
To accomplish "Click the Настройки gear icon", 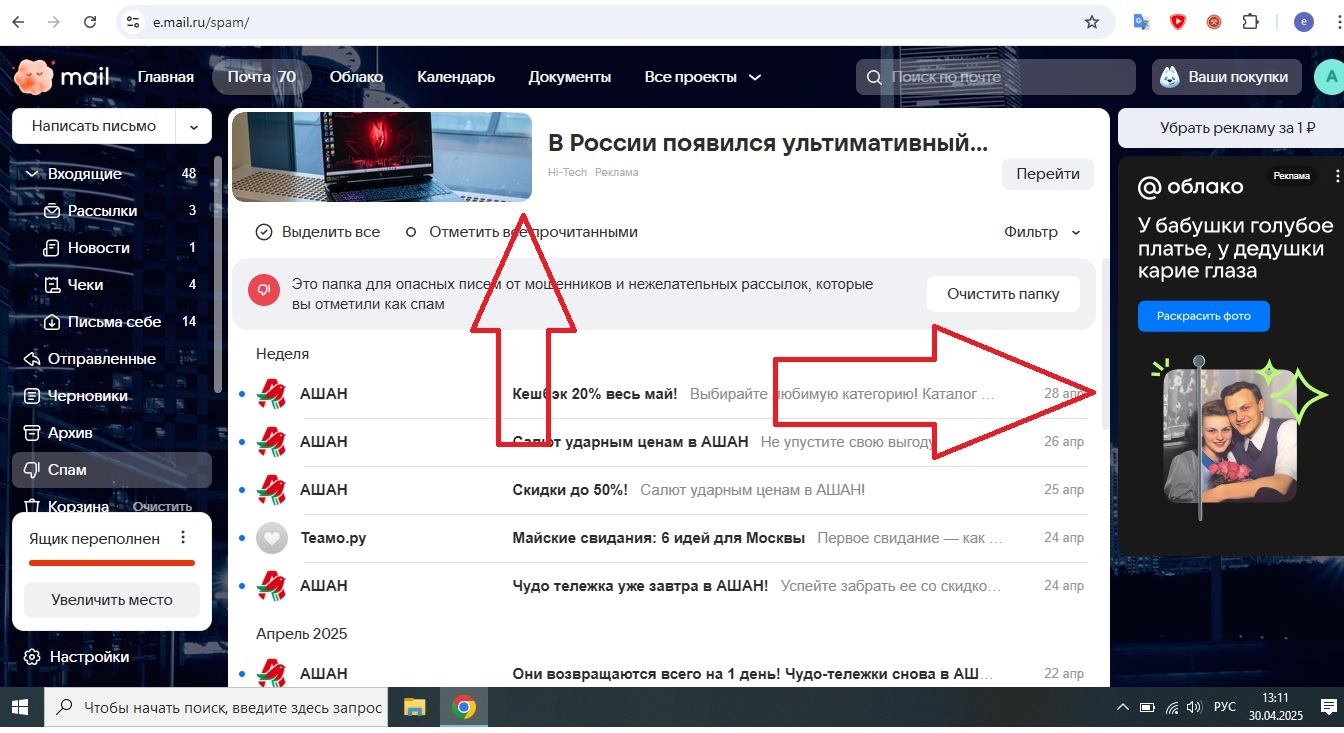I will click(x=32, y=657).
